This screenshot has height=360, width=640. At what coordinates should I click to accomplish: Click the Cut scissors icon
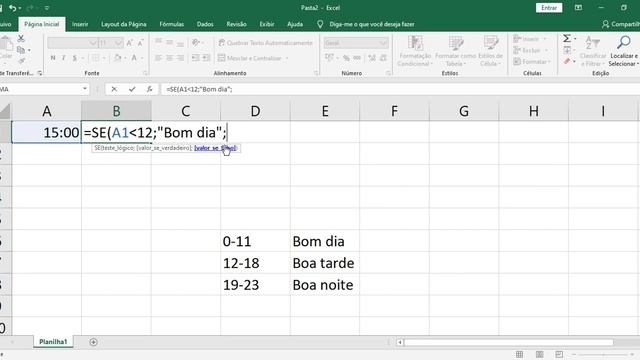click(21, 38)
